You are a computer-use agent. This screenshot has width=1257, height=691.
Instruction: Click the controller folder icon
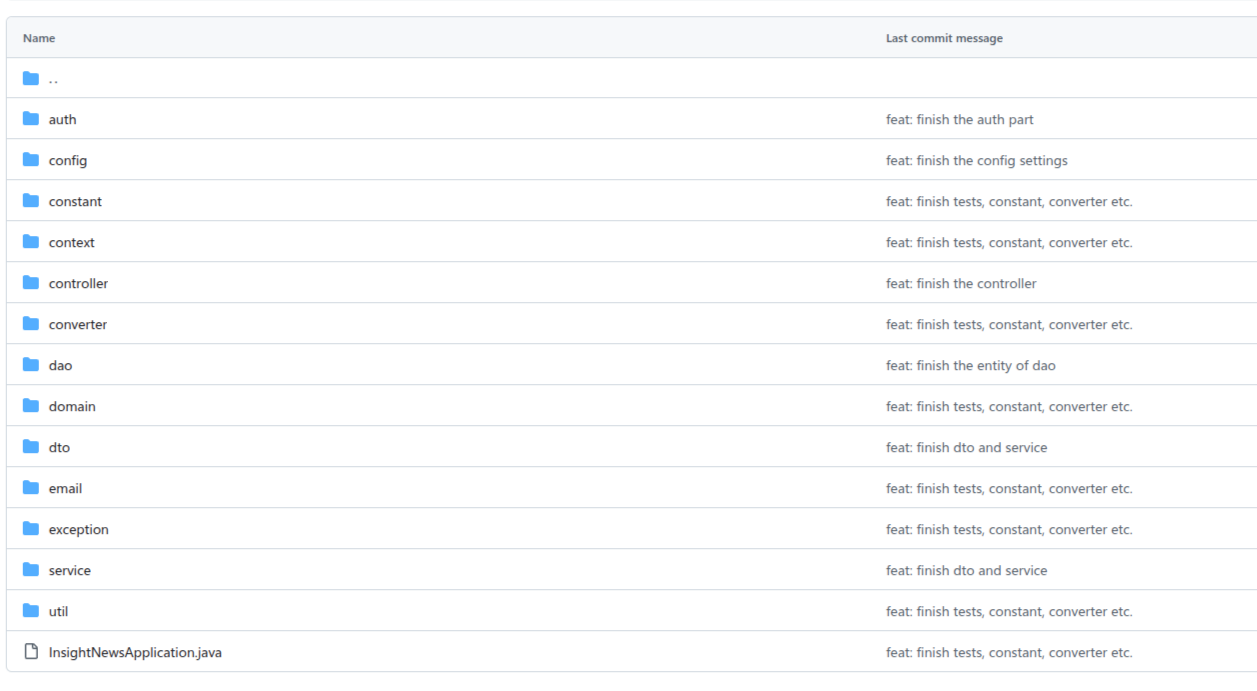point(31,283)
